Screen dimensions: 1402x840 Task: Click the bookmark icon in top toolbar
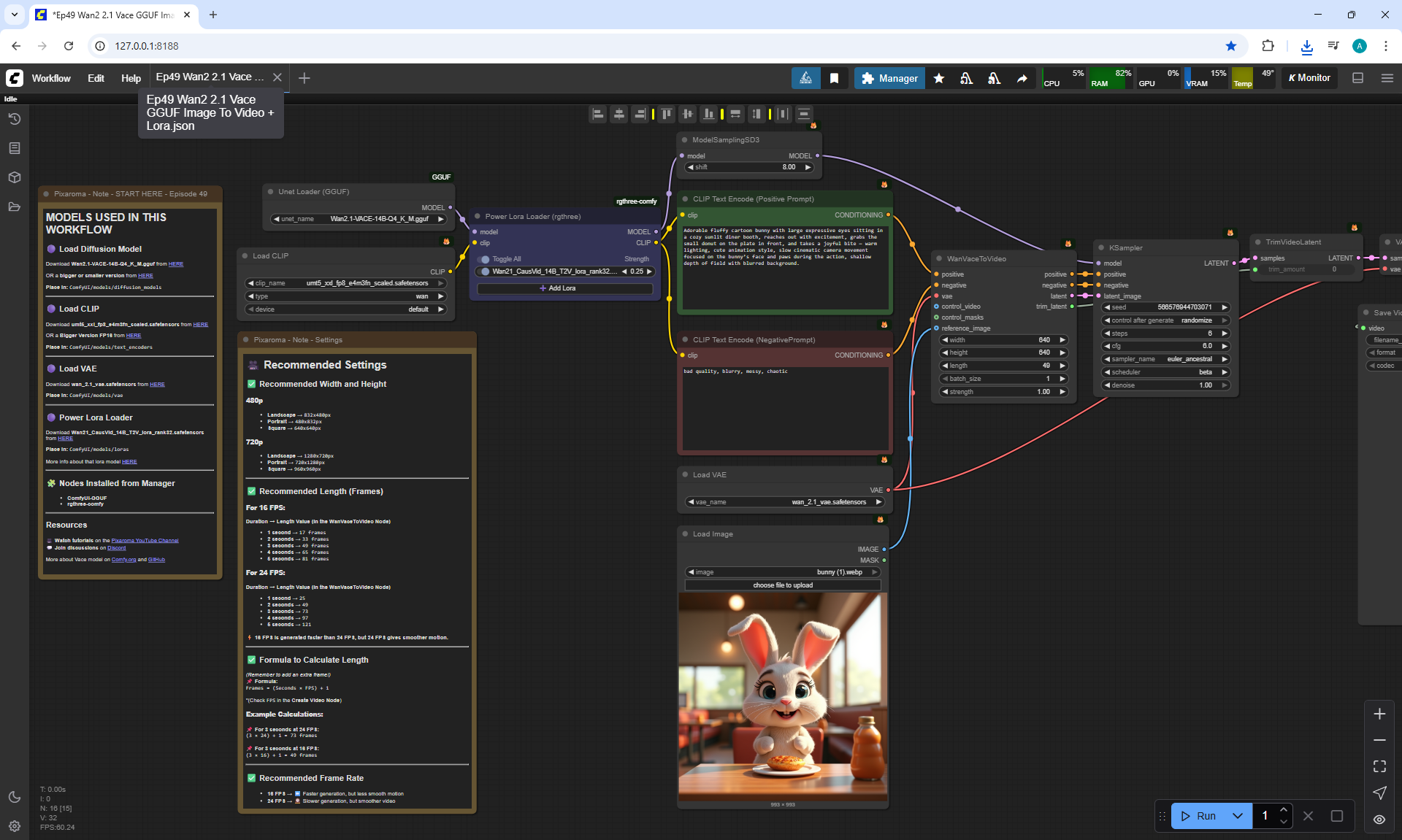click(834, 78)
